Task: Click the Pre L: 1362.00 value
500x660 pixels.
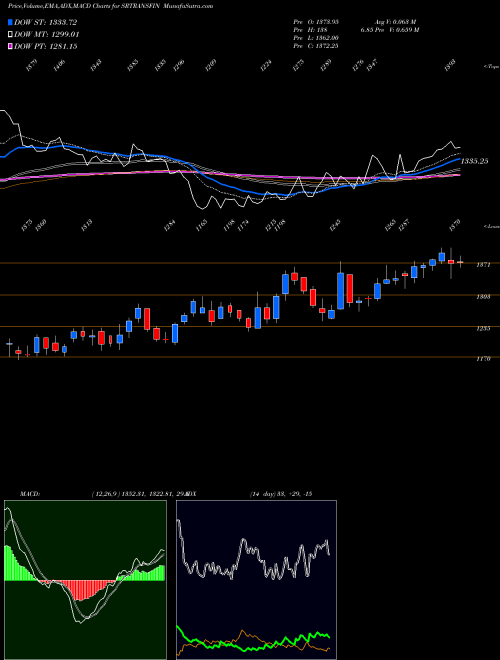Action: [x=316, y=38]
